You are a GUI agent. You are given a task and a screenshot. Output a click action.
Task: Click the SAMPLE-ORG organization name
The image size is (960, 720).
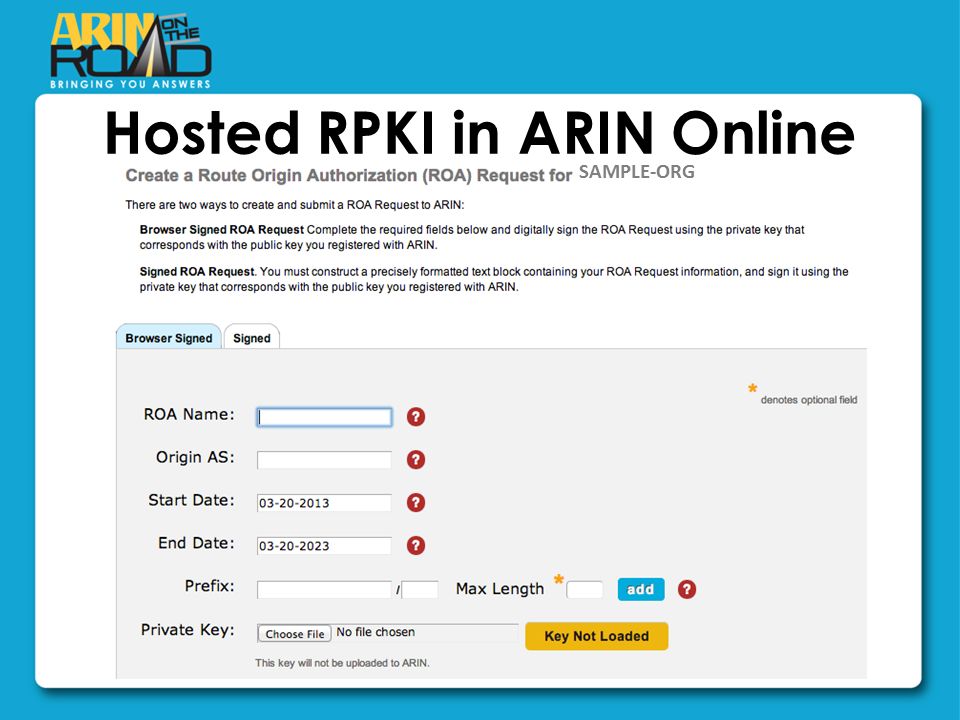(637, 172)
